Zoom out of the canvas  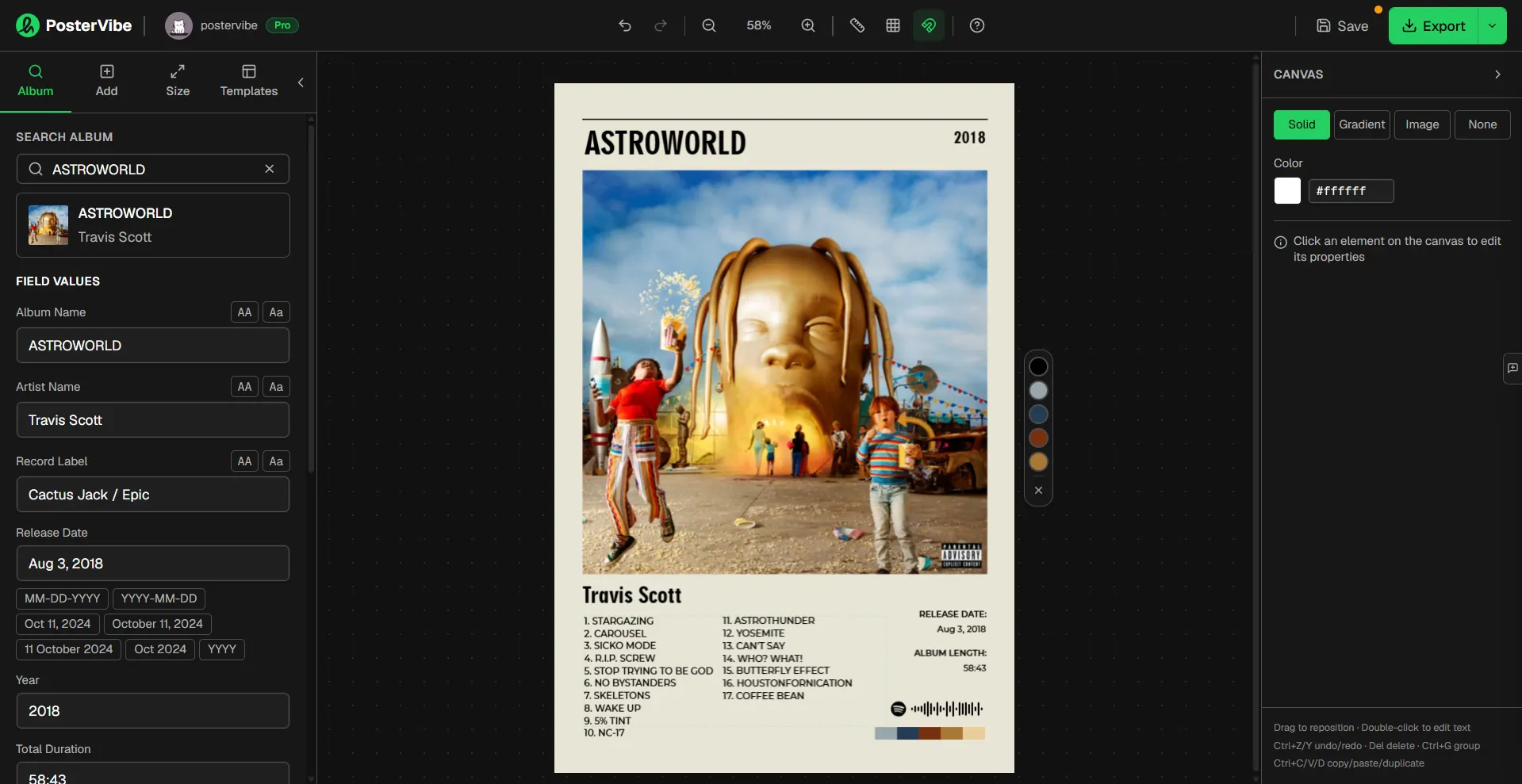[709, 25]
